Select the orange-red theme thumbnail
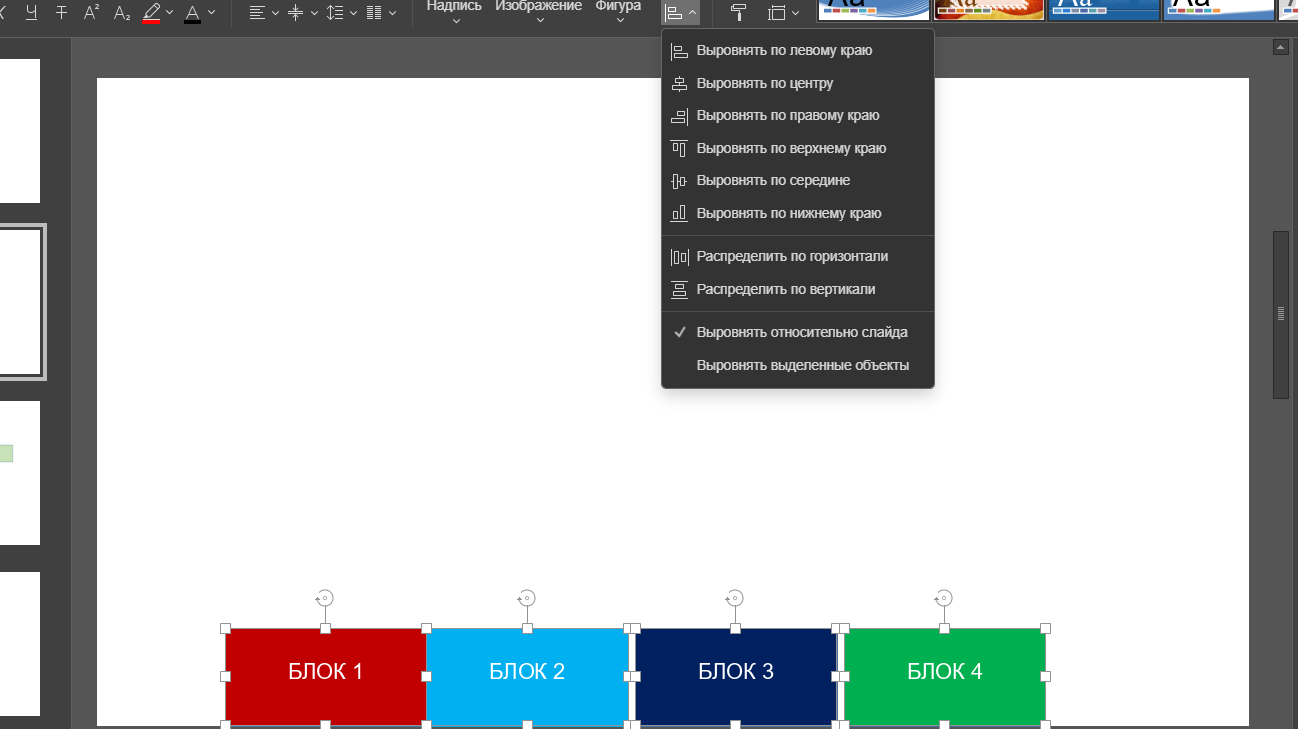The height and width of the screenshot is (729, 1298). 989,10
